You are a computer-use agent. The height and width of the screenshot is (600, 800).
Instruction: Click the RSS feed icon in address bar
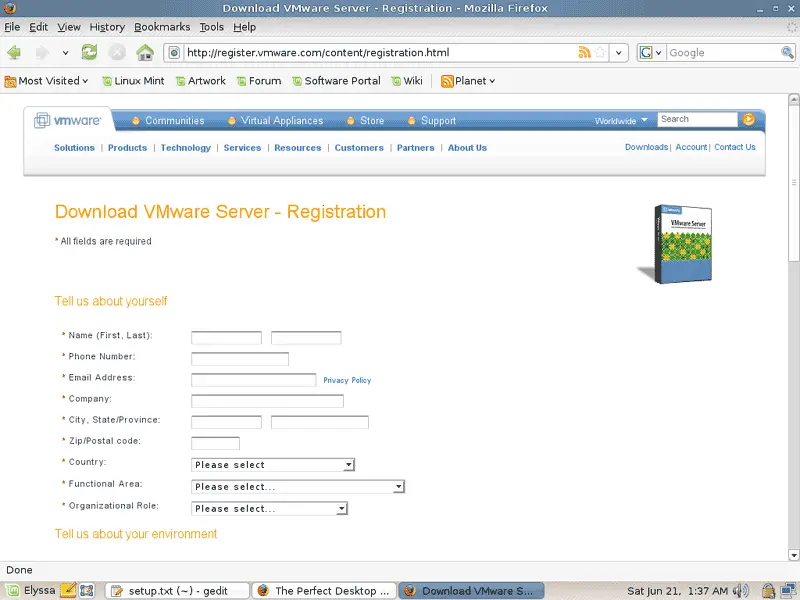[x=584, y=52]
